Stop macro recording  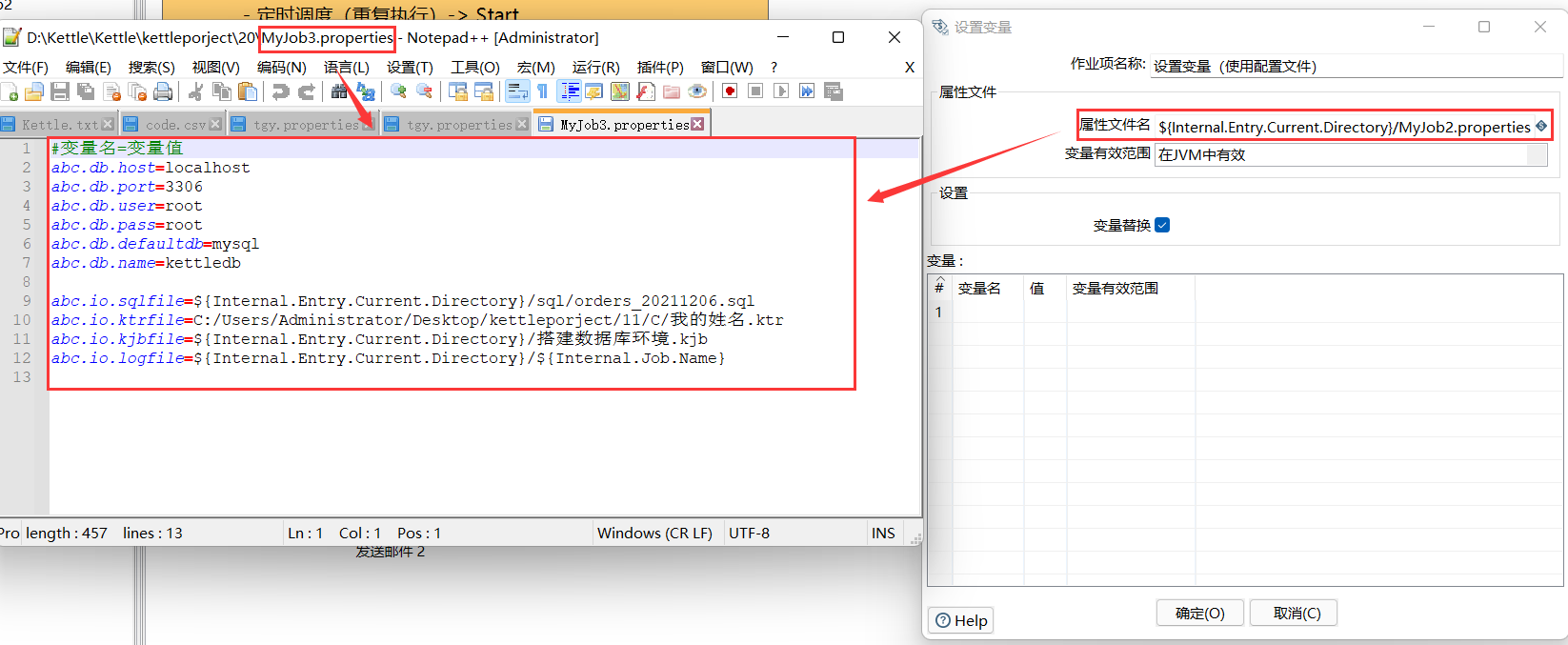coord(755,91)
